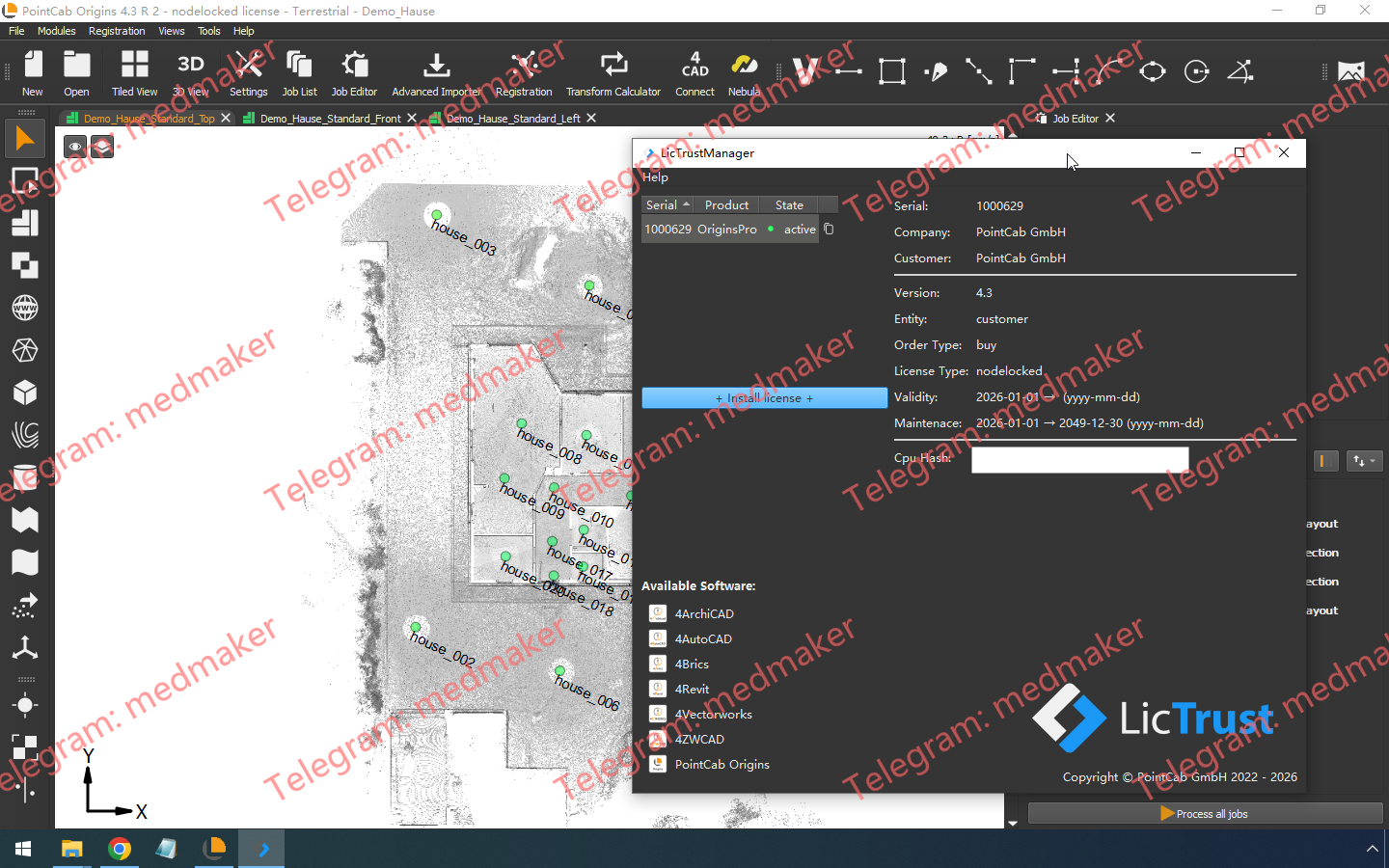
Task: Toggle the layers button beside the eye
Action: [x=101, y=147]
